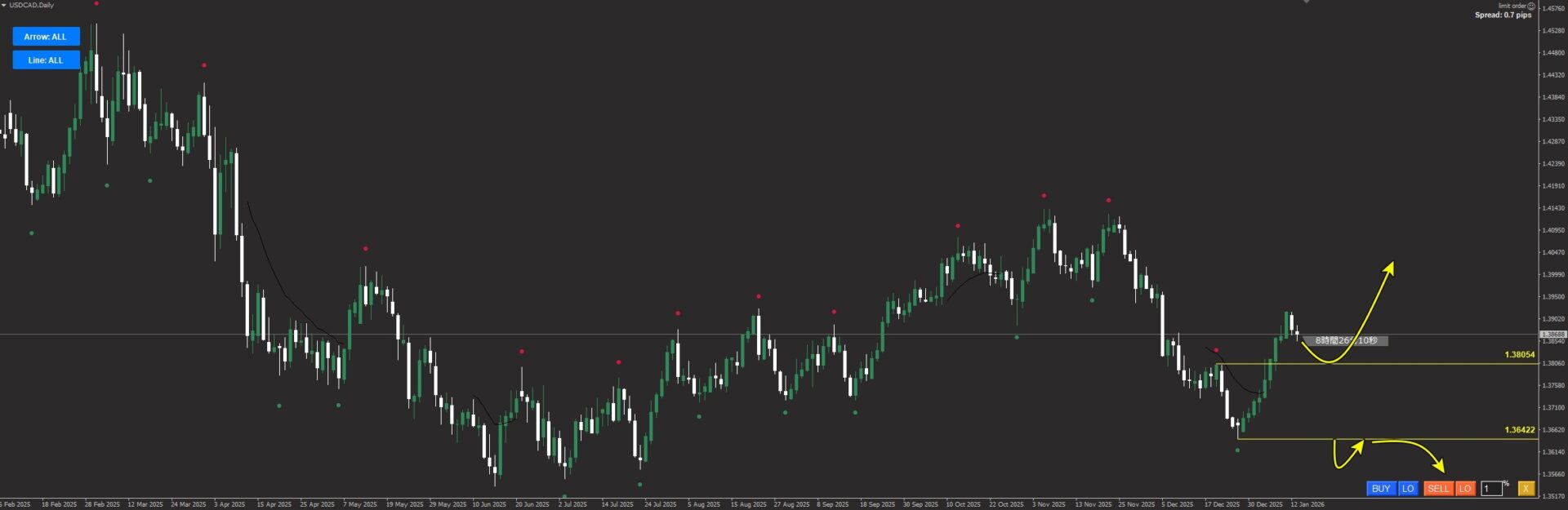Click the large yellow upward curved arrow
The image size is (1568, 510).
tap(1372, 310)
